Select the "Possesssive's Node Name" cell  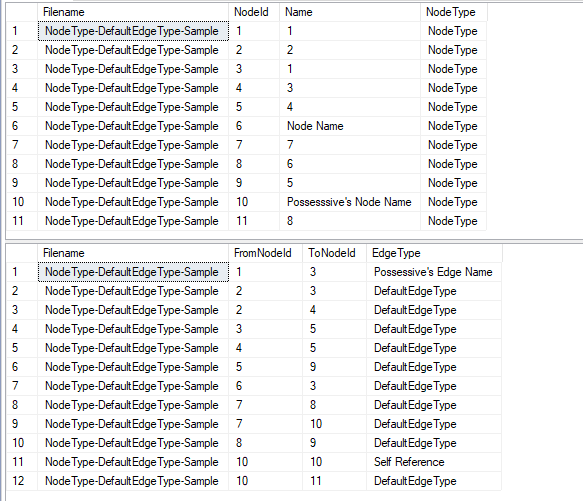coord(350,202)
